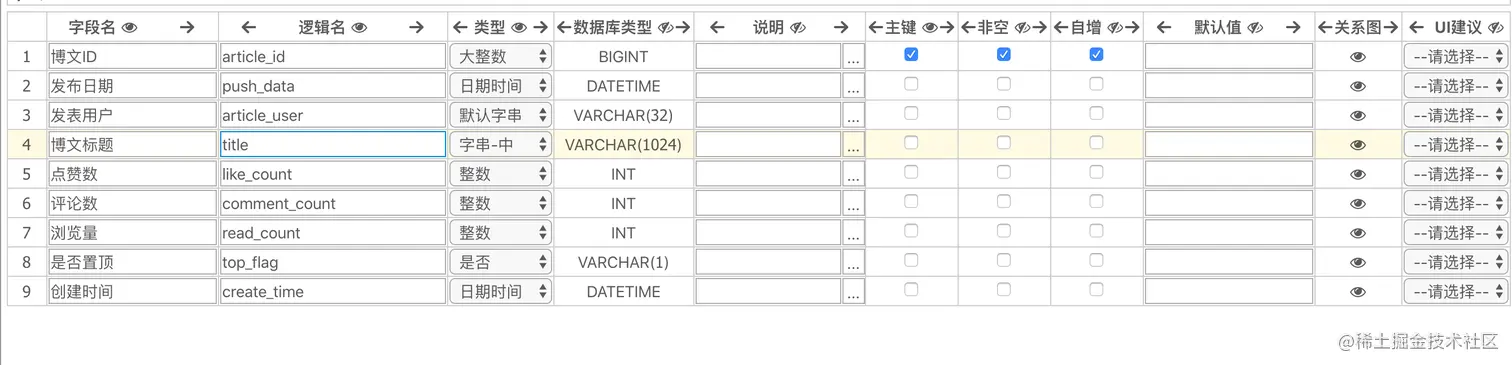Viewport: 1512px width, 365px height.
Task: Click the comment_count logical name field
Action: click(x=332, y=204)
